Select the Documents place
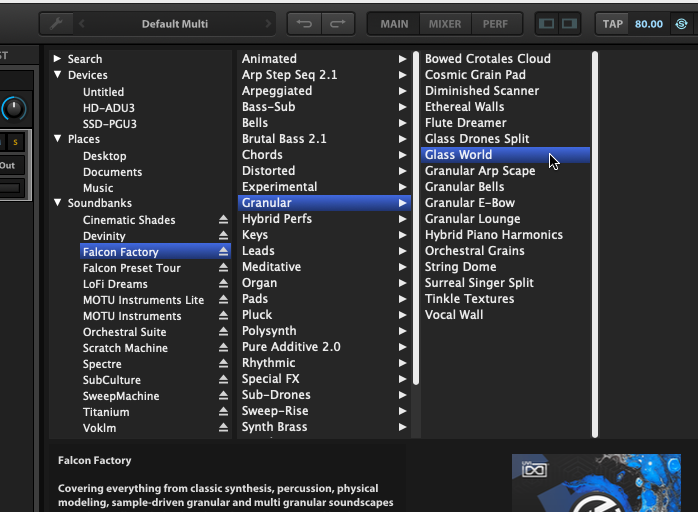Screen dimensions: 698x512 tap(112, 172)
